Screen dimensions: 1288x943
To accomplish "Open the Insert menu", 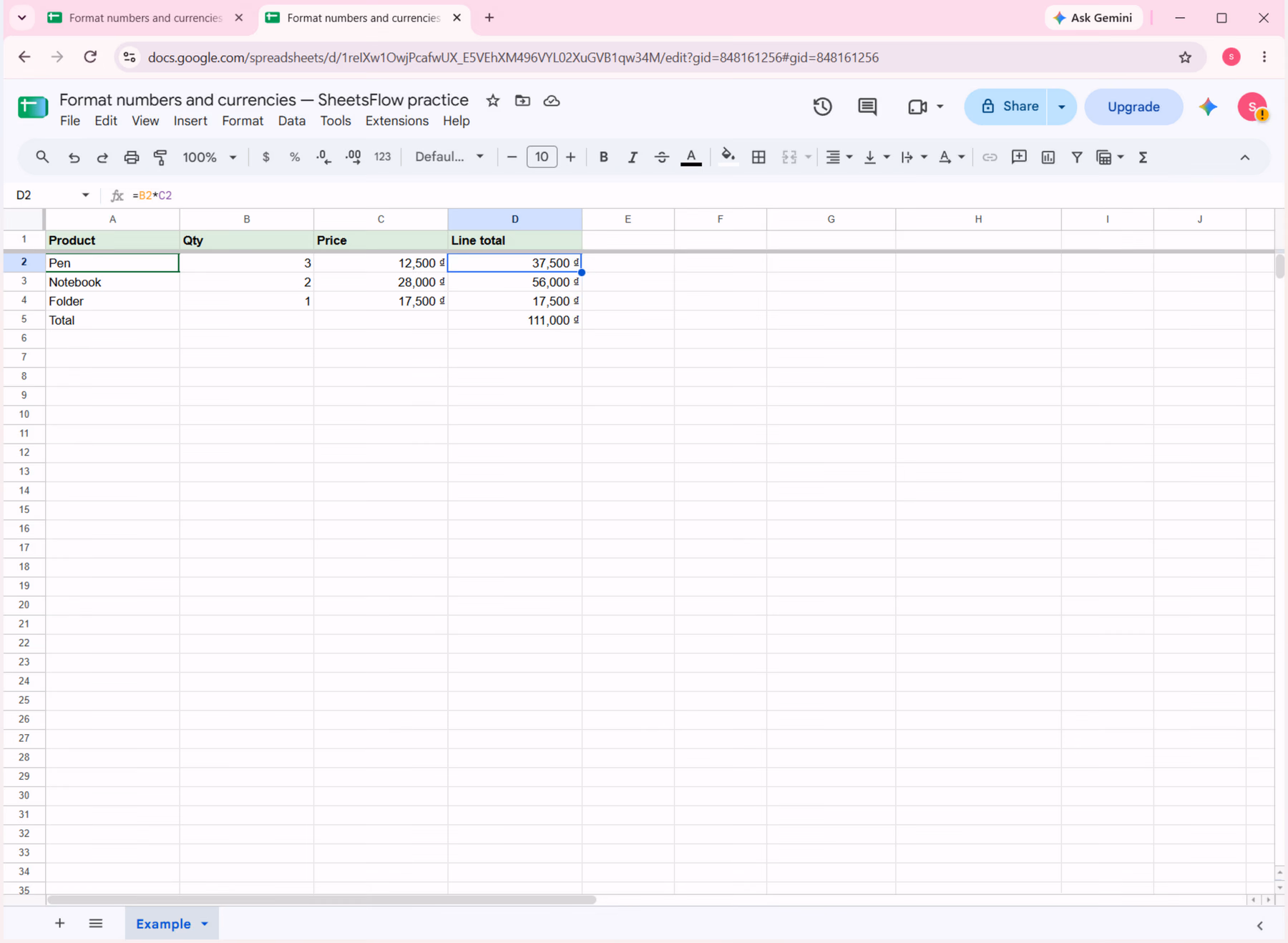I will tap(190, 121).
